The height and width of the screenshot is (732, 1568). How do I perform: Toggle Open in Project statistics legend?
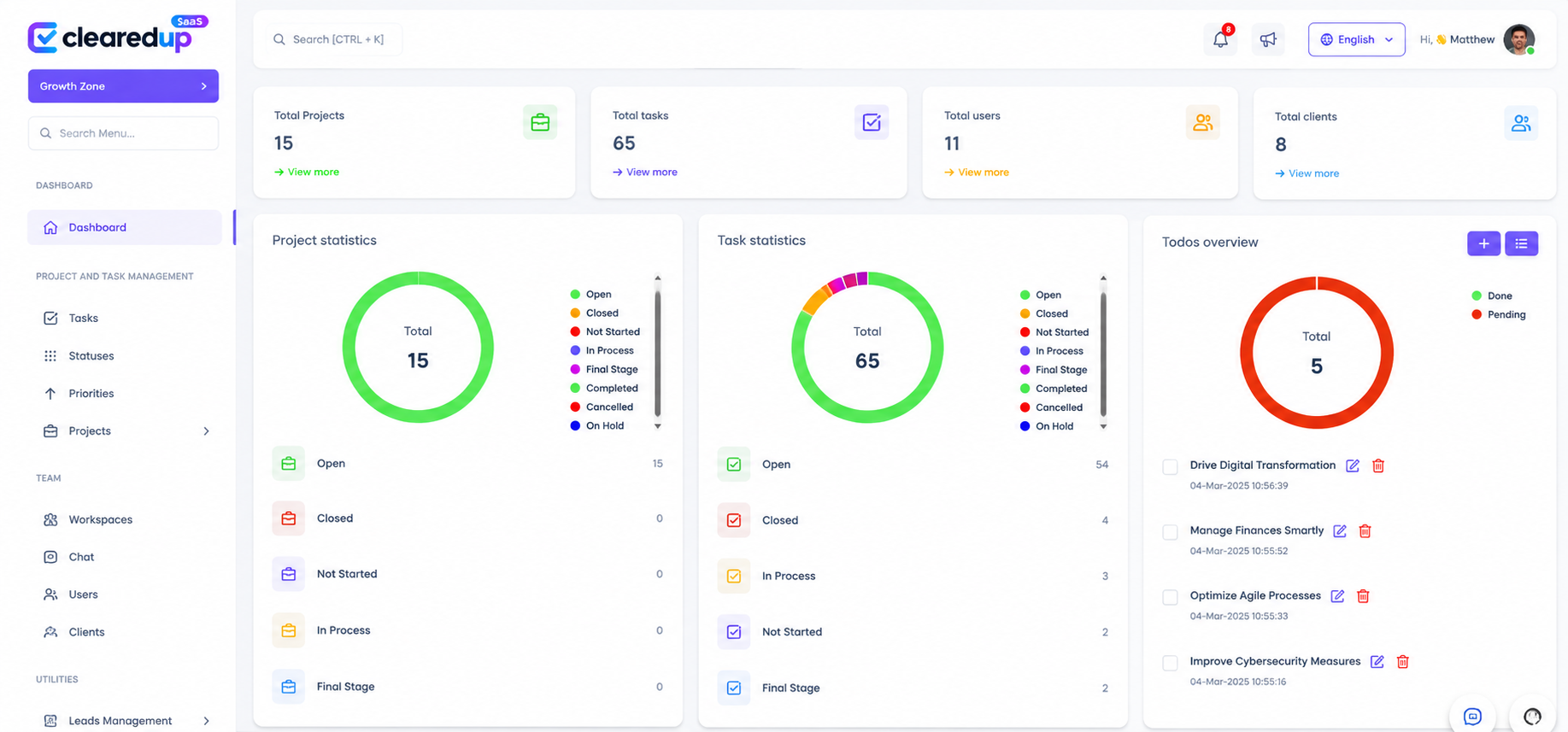(590, 295)
